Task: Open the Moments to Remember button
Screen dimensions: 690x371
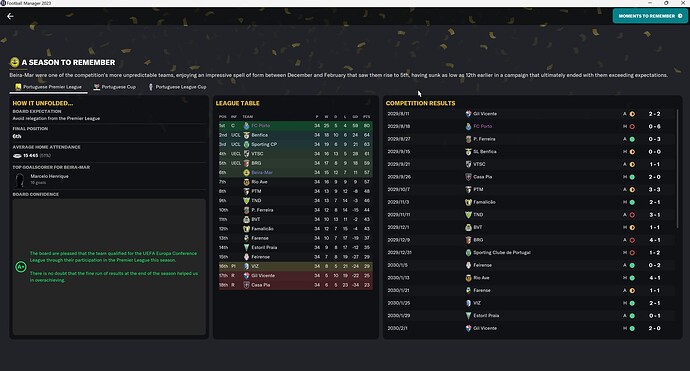Action: tap(650, 16)
